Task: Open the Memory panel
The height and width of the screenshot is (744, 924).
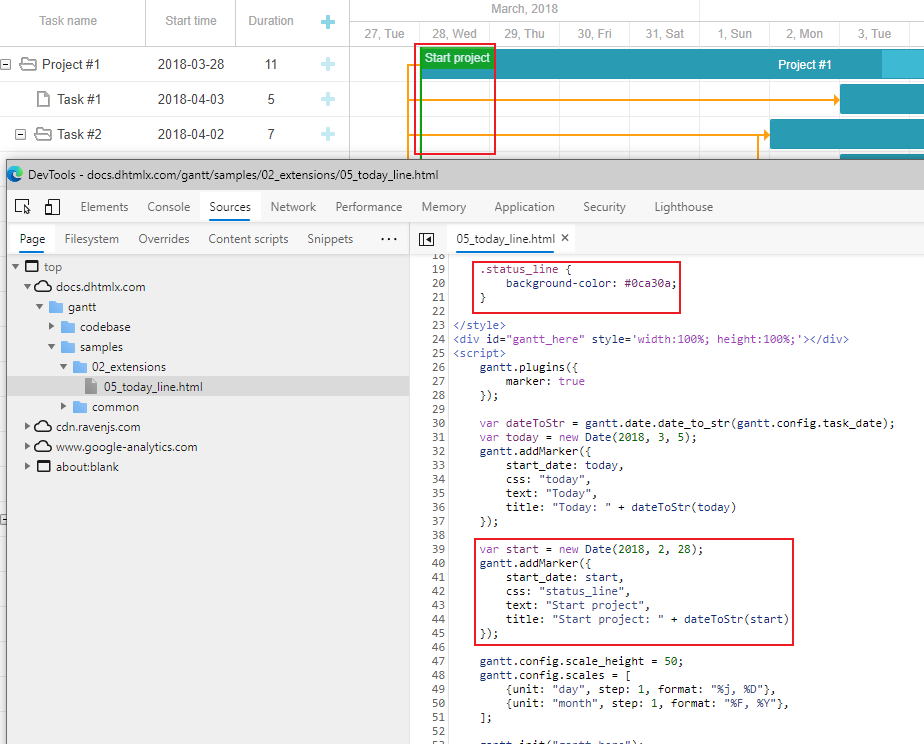Action: click(444, 207)
